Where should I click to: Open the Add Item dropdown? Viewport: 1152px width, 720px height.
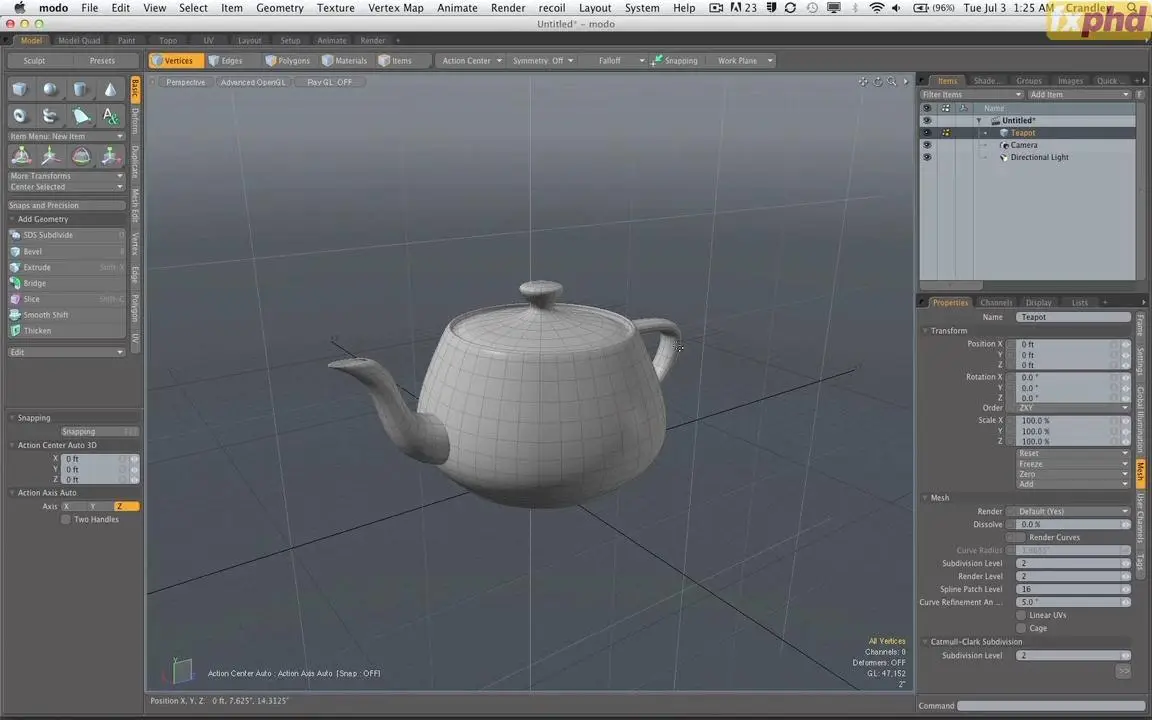click(x=1078, y=95)
